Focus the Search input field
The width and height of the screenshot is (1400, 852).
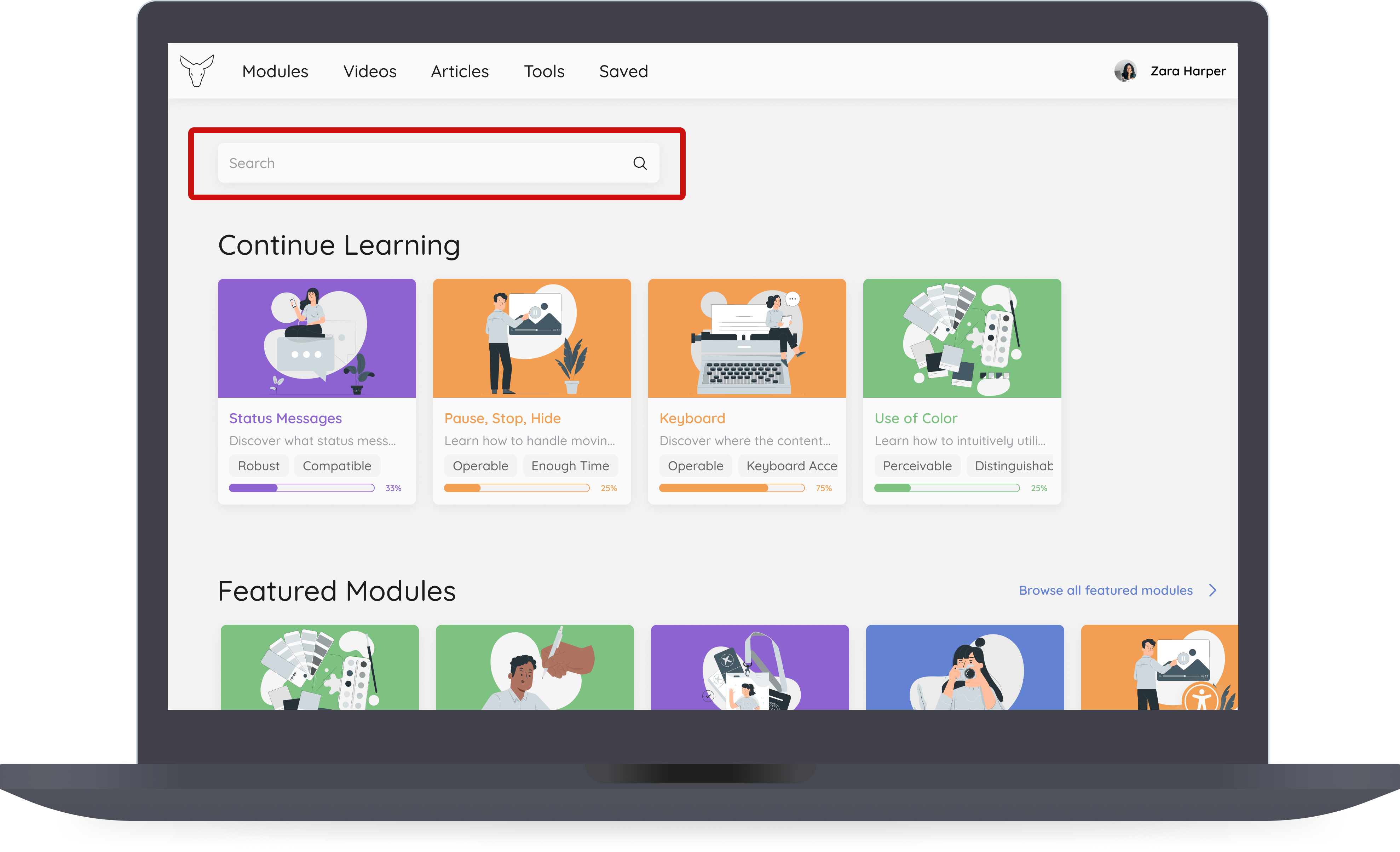438,163
